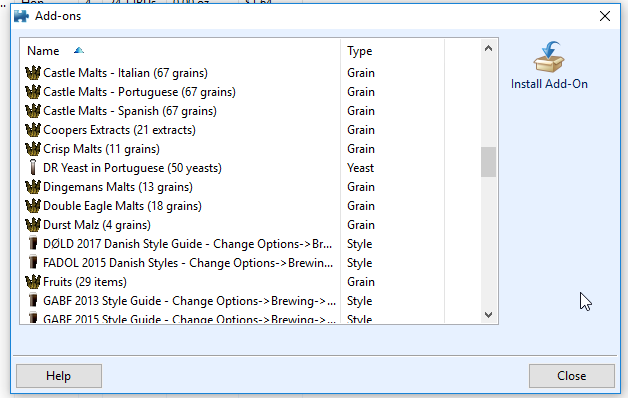Screen dimensions: 628x398
Task: Select DR Yeast in Portuguese (50 yeasts)
Action: tap(132, 168)
